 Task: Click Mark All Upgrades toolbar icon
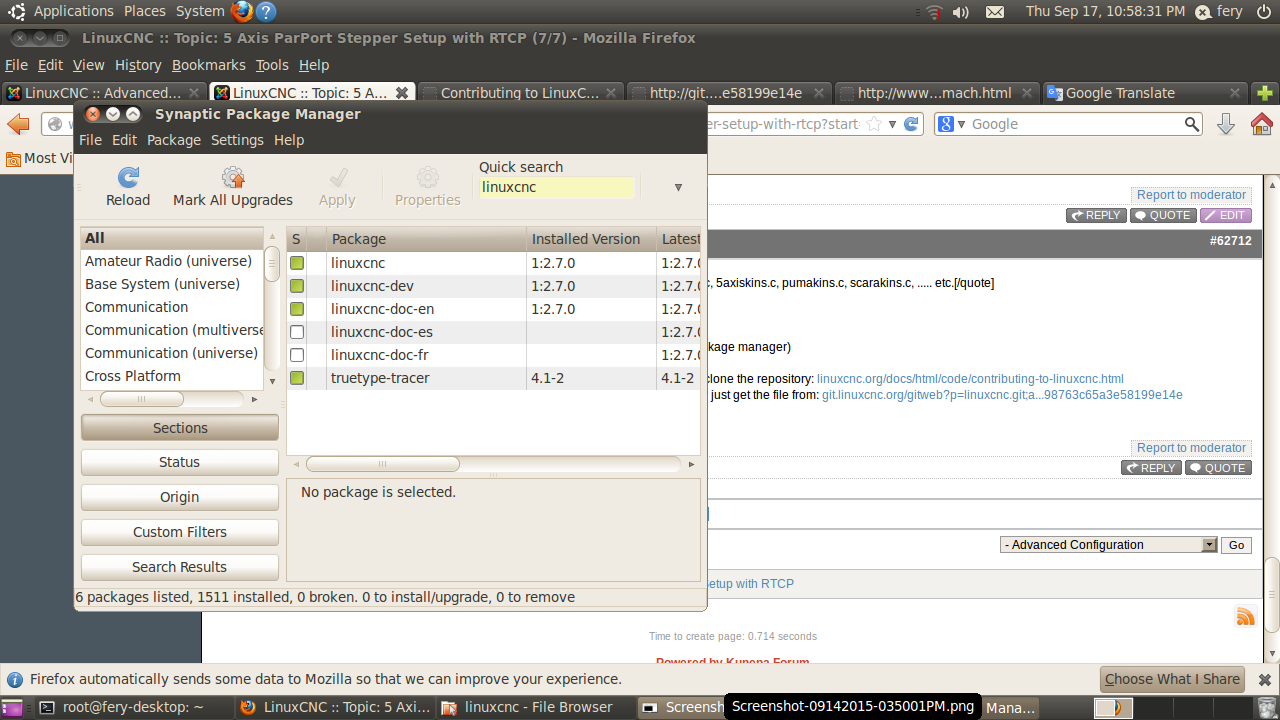coord(233,178)
